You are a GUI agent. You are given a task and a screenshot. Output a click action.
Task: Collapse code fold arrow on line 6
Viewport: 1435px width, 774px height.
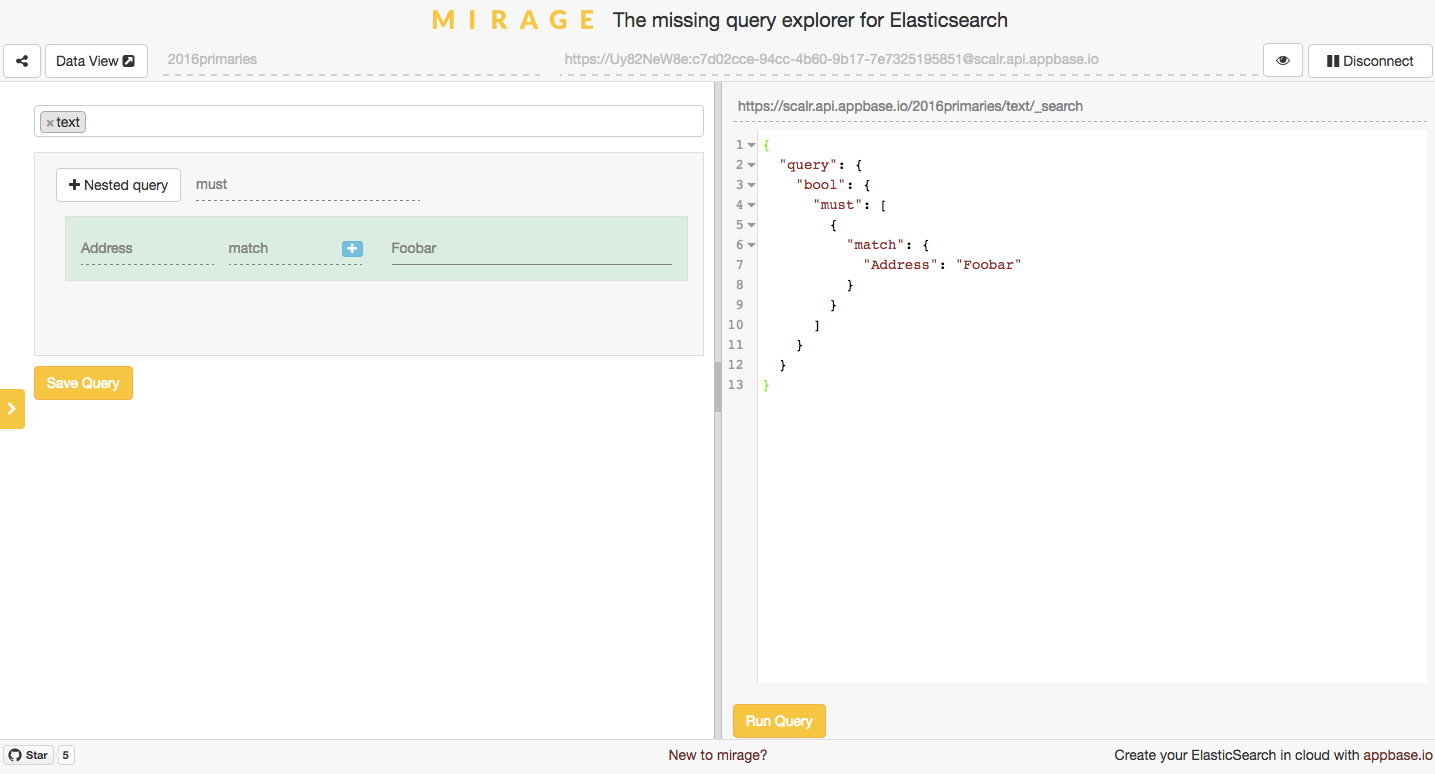tap(751, 245)
